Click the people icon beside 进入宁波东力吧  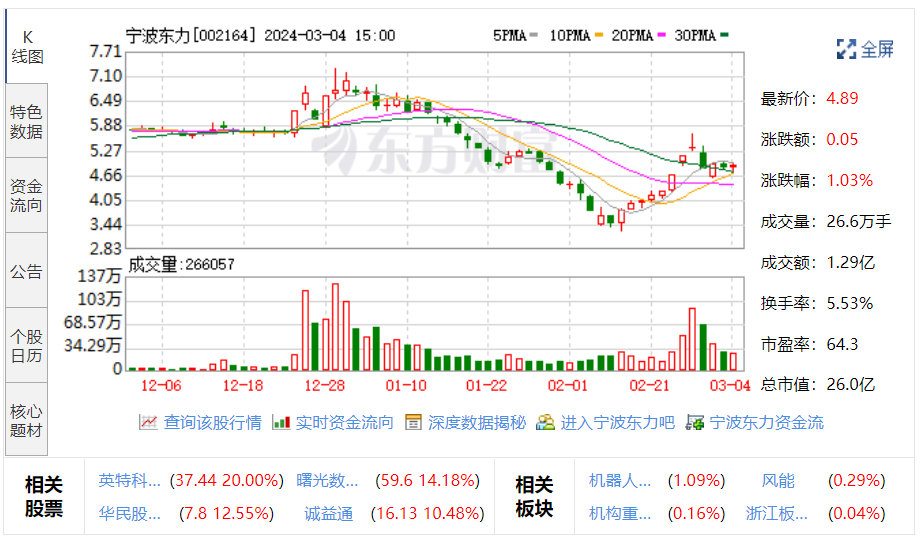(545, 422)
